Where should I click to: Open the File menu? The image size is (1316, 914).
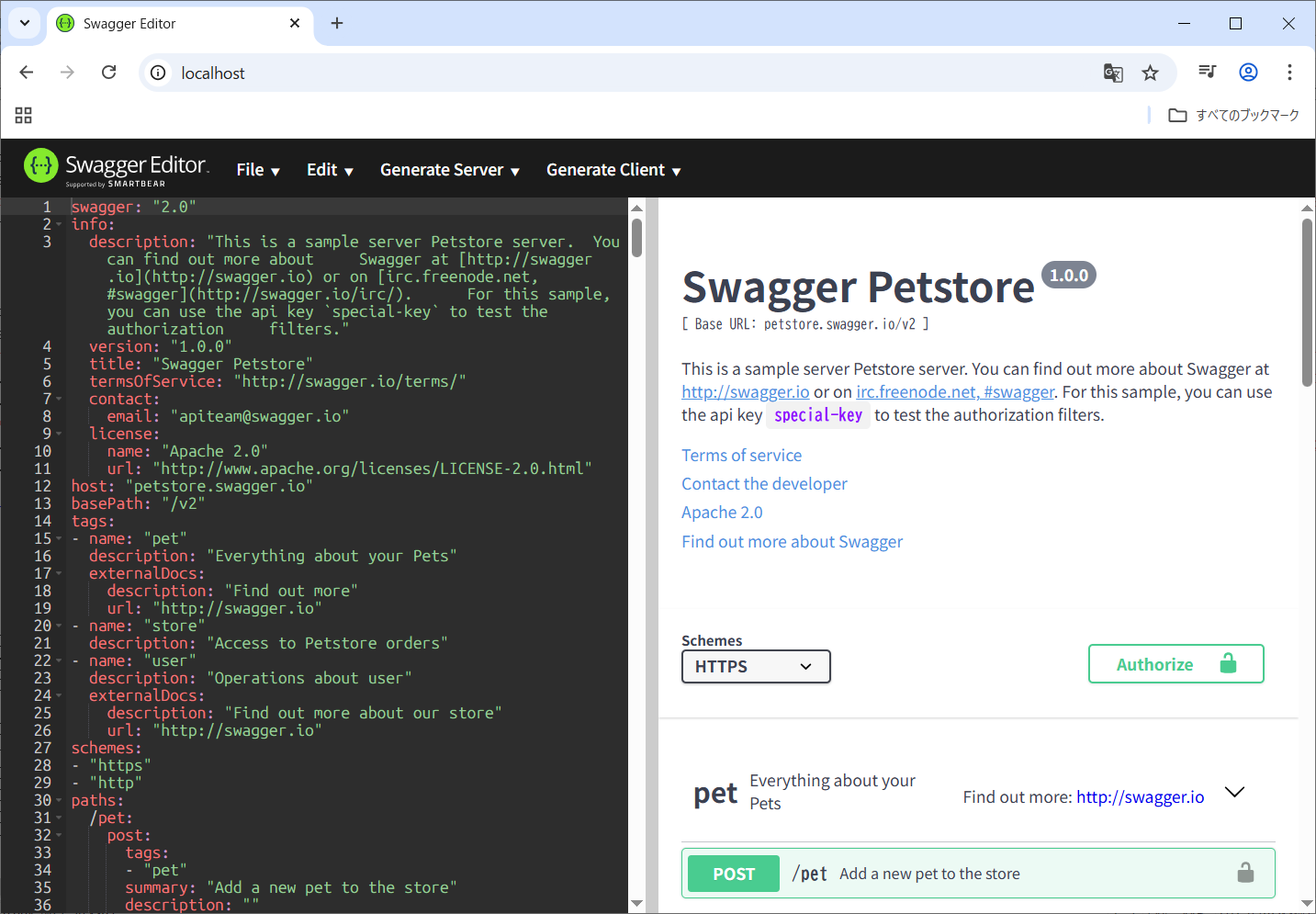tap(257, 170)
